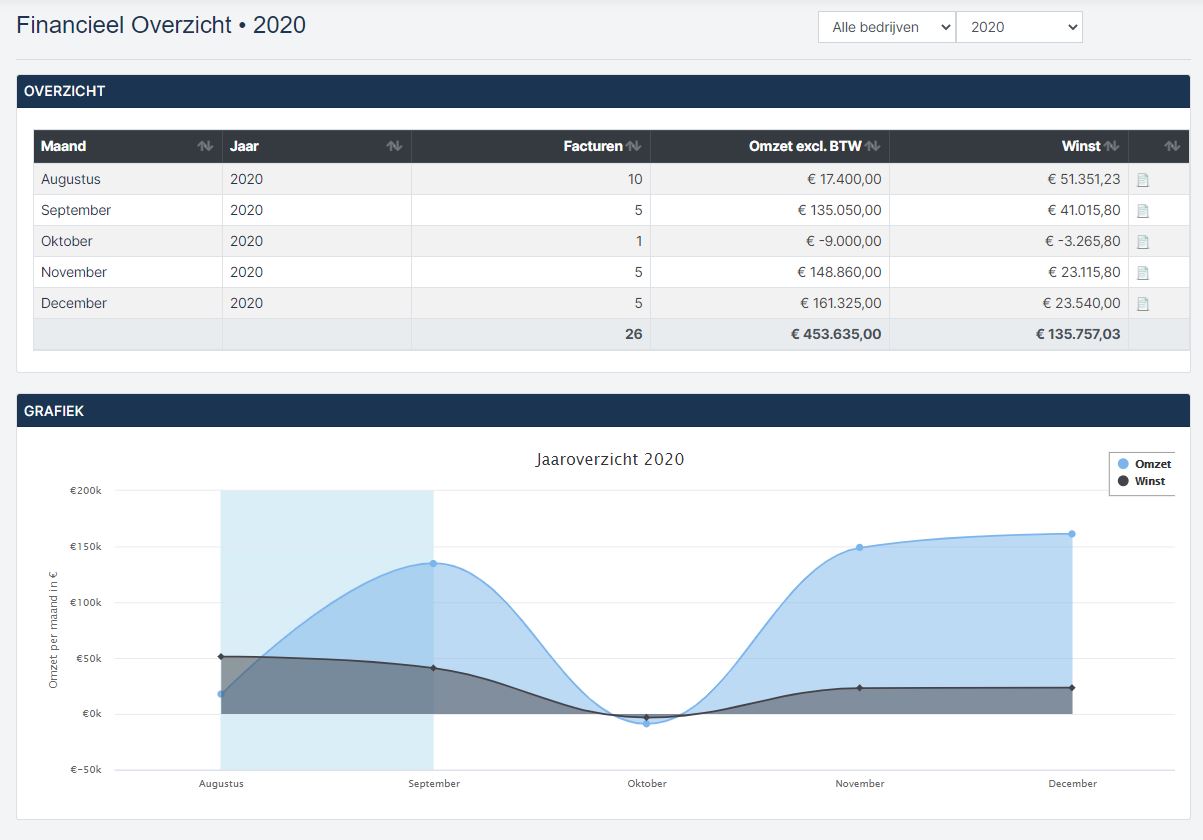The width and height of the screenshot is (1203, 840).
Task: Sort the Winst column via its arrows icon
Action: tap(1111, 146)
